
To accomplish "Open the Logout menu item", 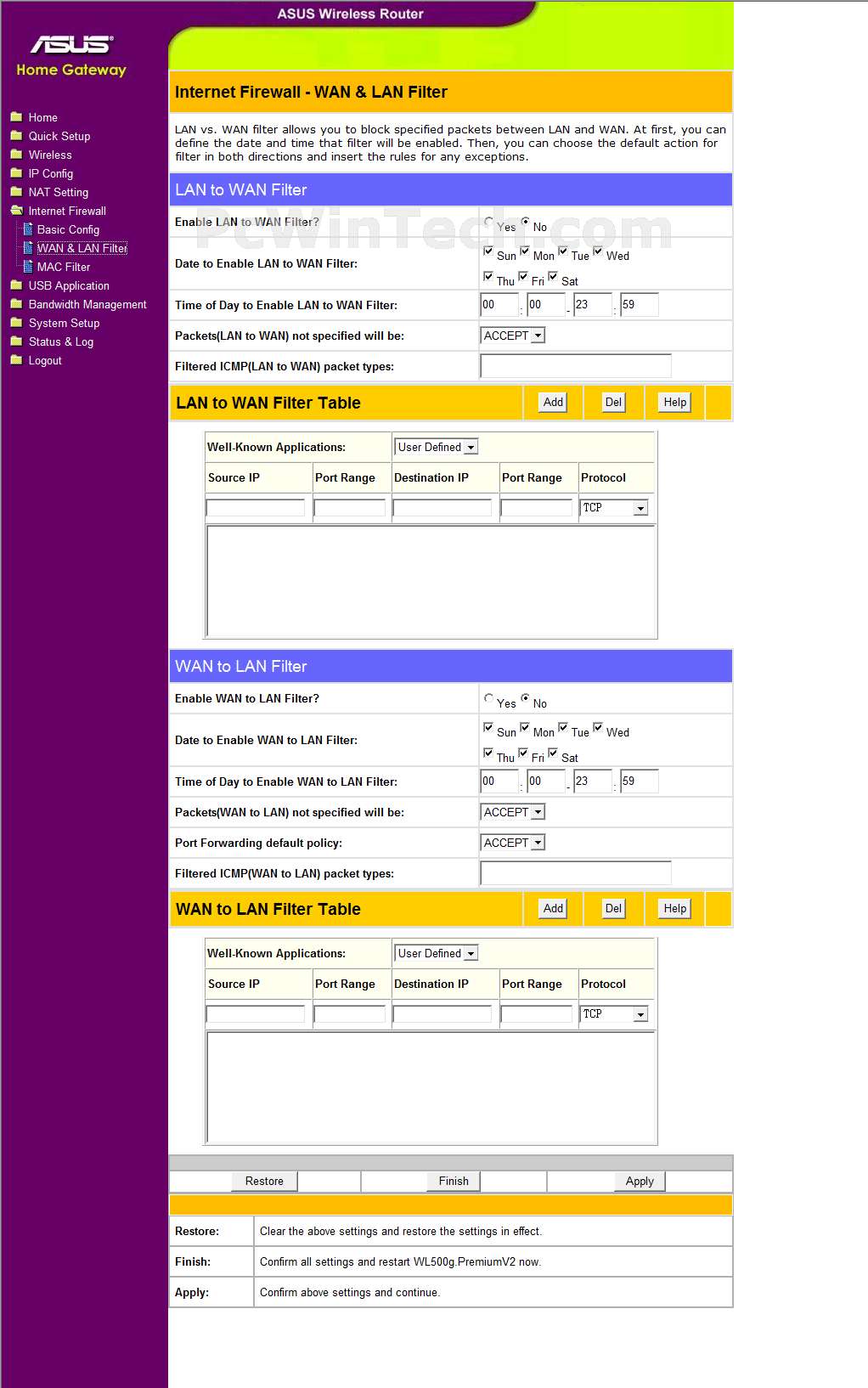I will click(45, 360).
